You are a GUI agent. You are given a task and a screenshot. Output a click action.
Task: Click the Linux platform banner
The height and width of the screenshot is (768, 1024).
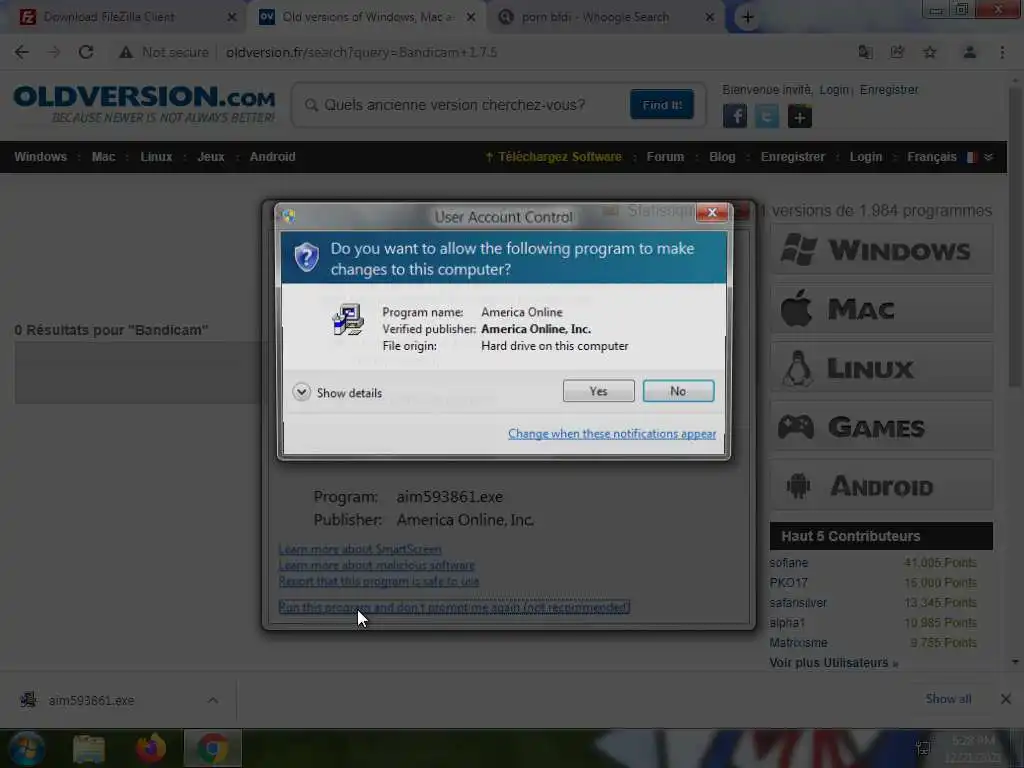(x=881, y=368)
